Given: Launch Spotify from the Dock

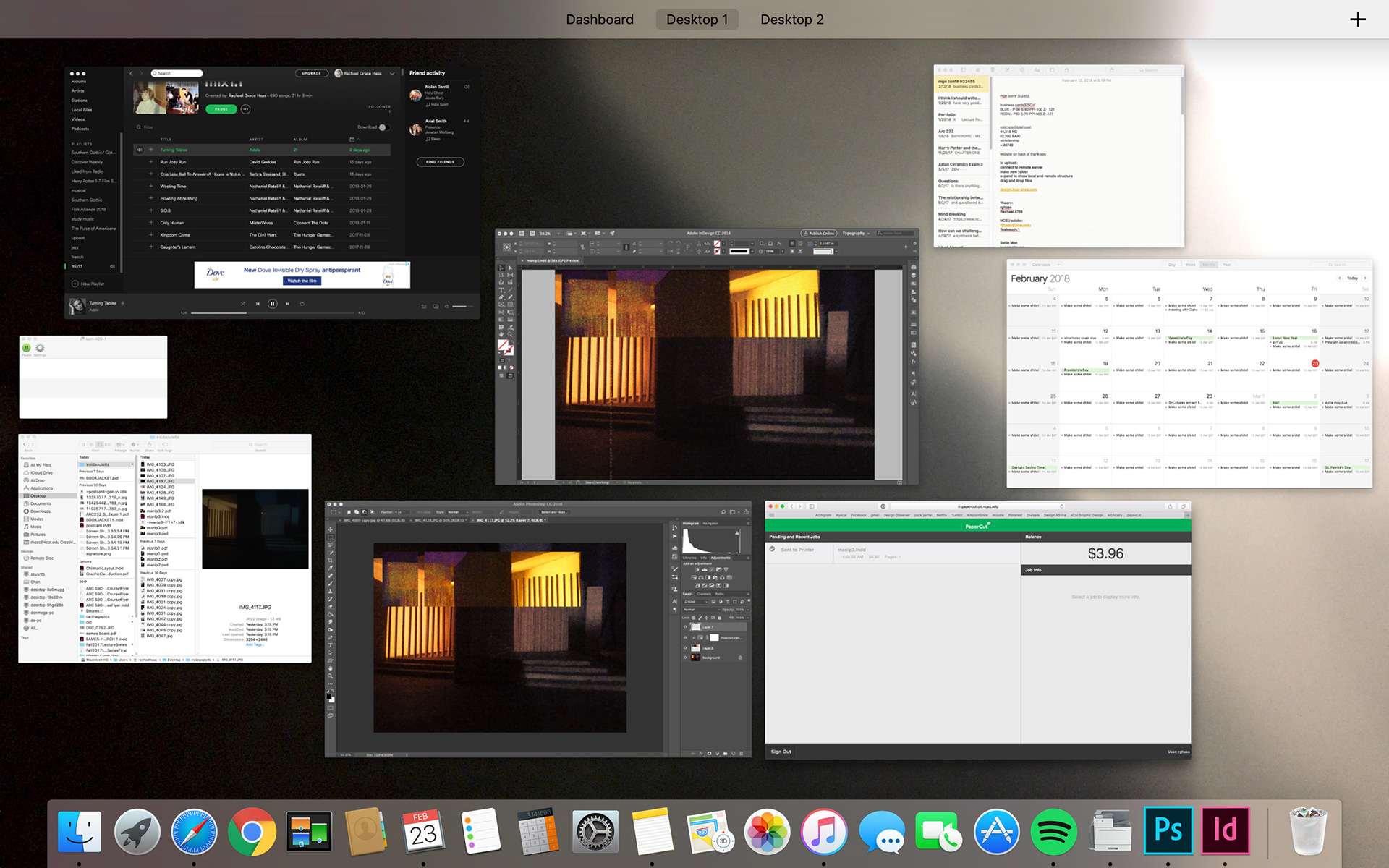Looking at the screenshot, I should 1053,831.
